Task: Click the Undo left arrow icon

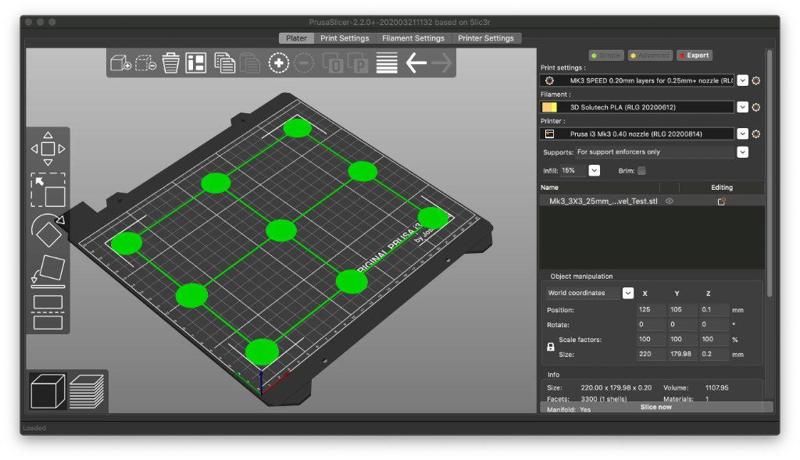Action: click(x=416, y=63)
